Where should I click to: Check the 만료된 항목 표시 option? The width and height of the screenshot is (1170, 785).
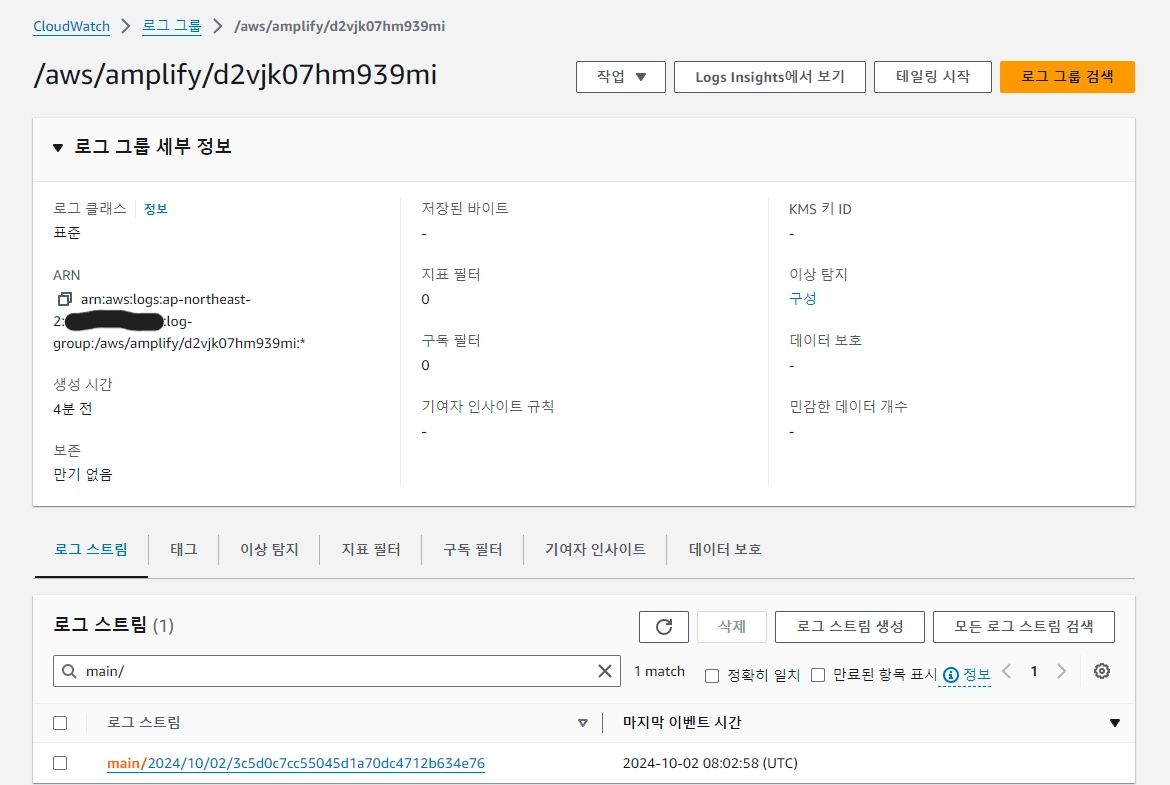tap(817, 674)
